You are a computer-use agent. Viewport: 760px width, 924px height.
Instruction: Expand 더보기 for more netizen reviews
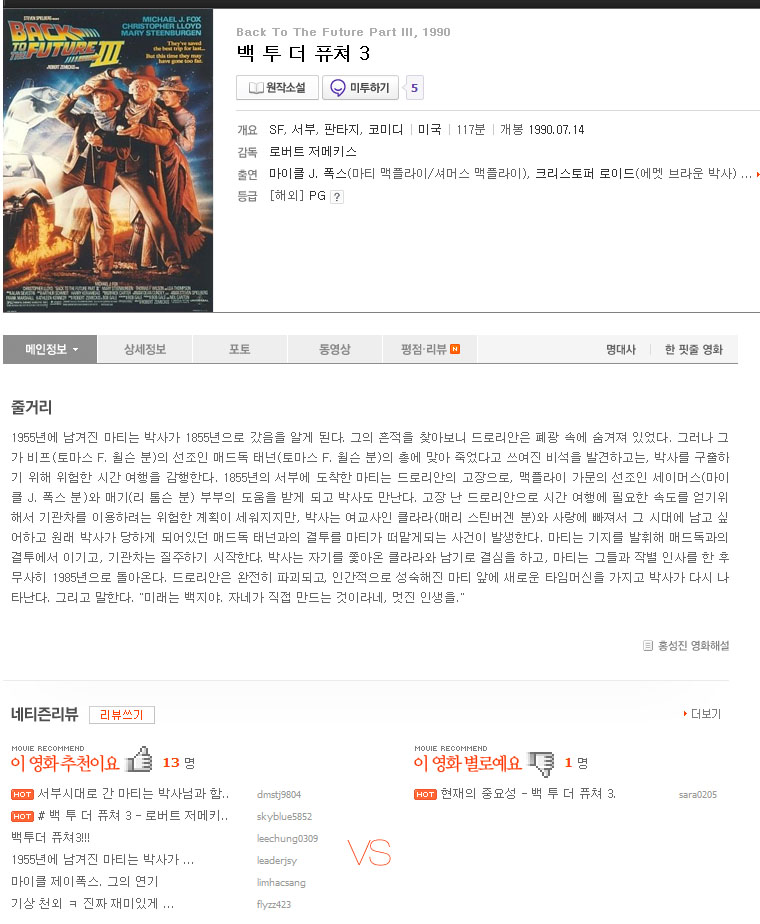[702, 714]
